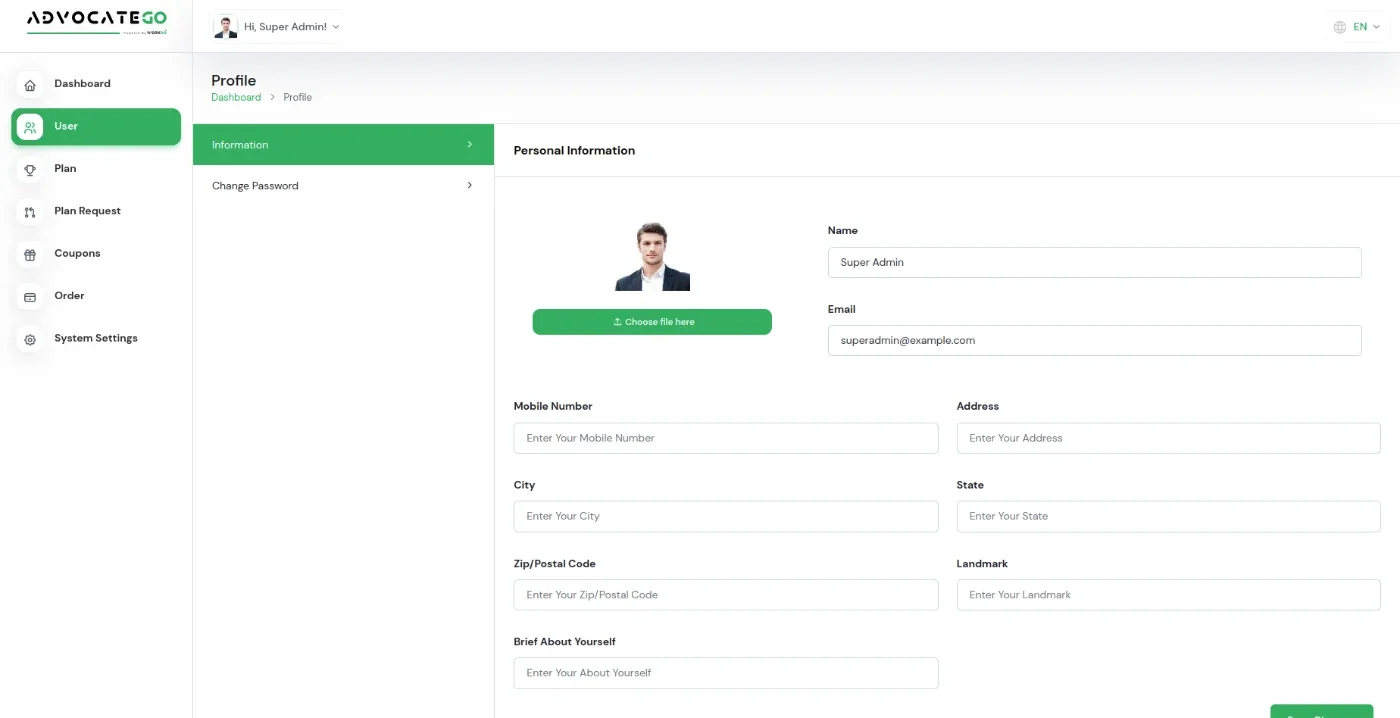This screenshot has width=1400, height=718.
Task: Click the Plan Request pull-request icon
Action: click(30, 212)
